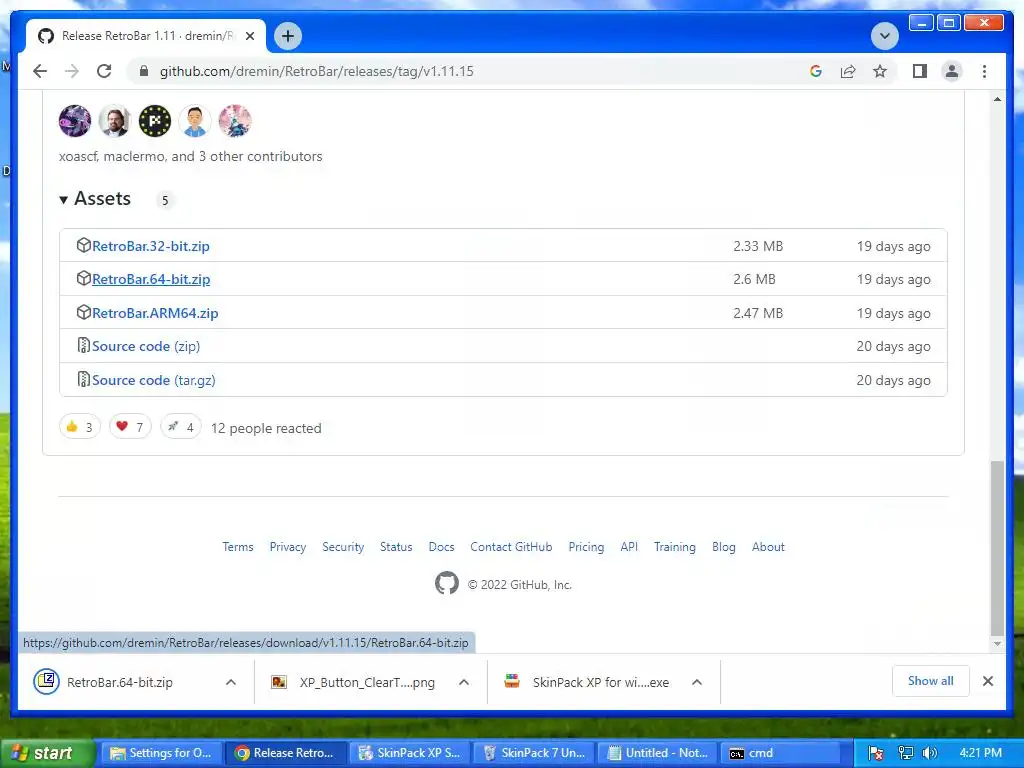View third contributor's dark P-logo avatar
The image size is (1024, 768).
pyautogui.click(x=155, y=121)
